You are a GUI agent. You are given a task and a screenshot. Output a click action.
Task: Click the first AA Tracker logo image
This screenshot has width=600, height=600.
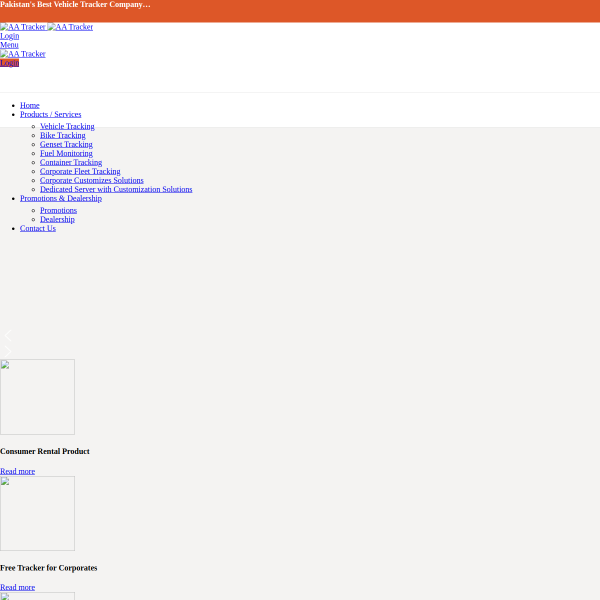click(x=23, y=27)
